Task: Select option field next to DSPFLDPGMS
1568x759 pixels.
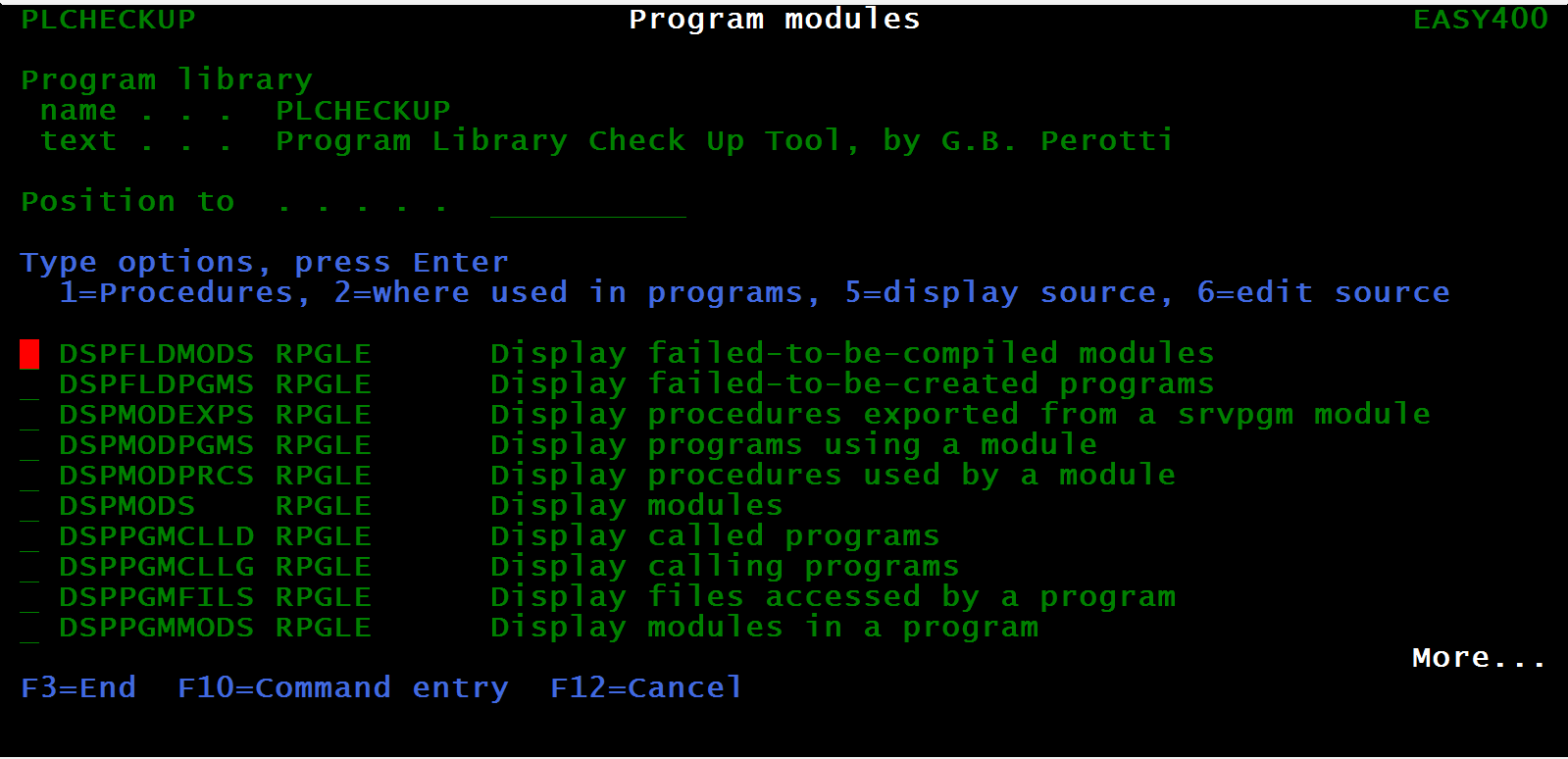Action: point(29,384)
